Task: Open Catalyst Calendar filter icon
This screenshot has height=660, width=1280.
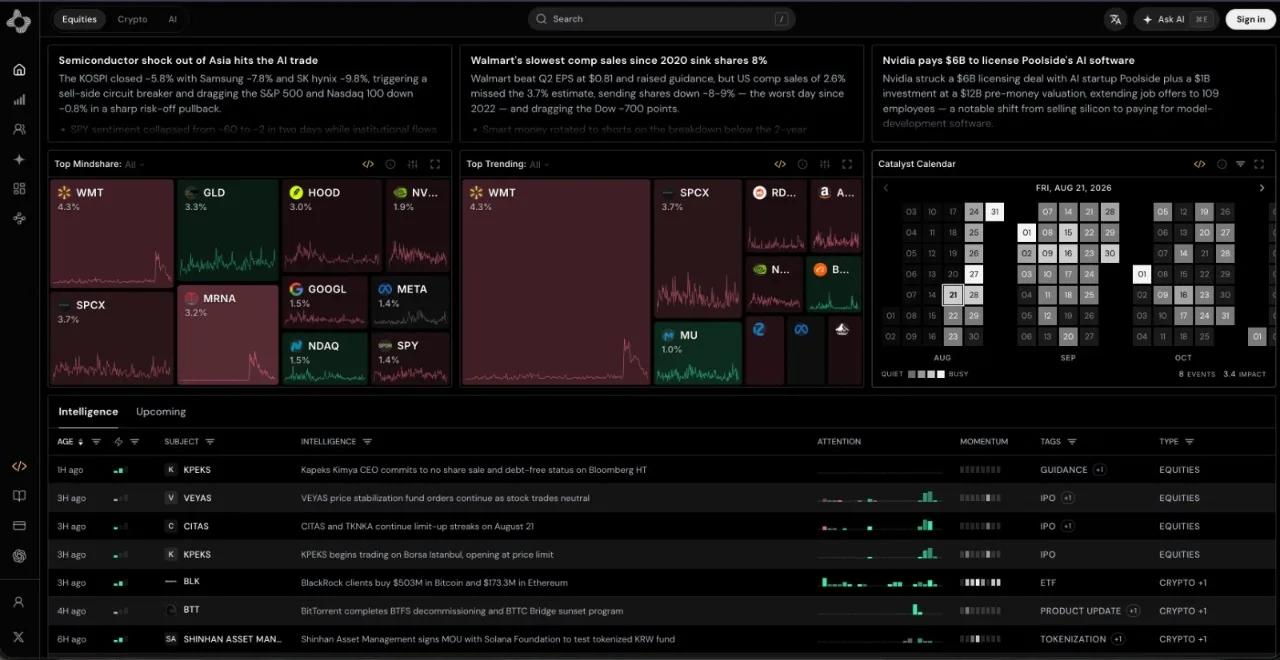Action: point(1240,164)
